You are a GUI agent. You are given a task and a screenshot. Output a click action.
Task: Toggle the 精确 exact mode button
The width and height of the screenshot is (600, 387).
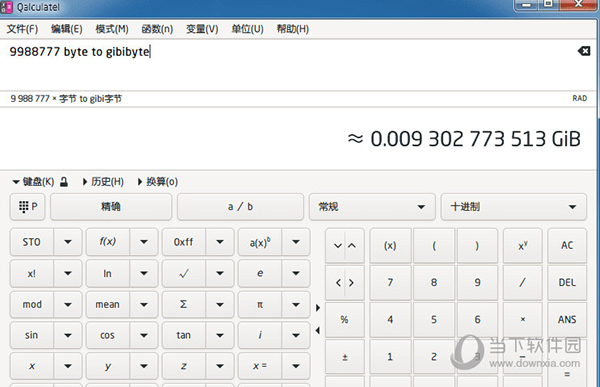point(111,207)
